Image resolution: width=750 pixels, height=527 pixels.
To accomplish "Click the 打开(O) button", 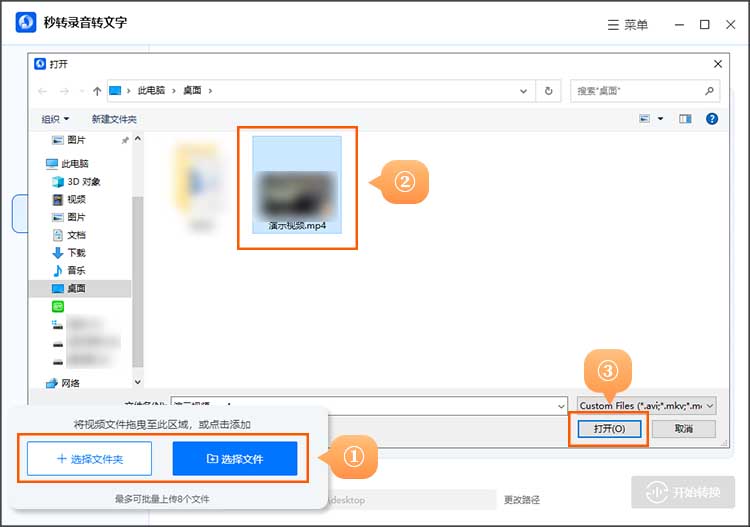I will 609,428.
